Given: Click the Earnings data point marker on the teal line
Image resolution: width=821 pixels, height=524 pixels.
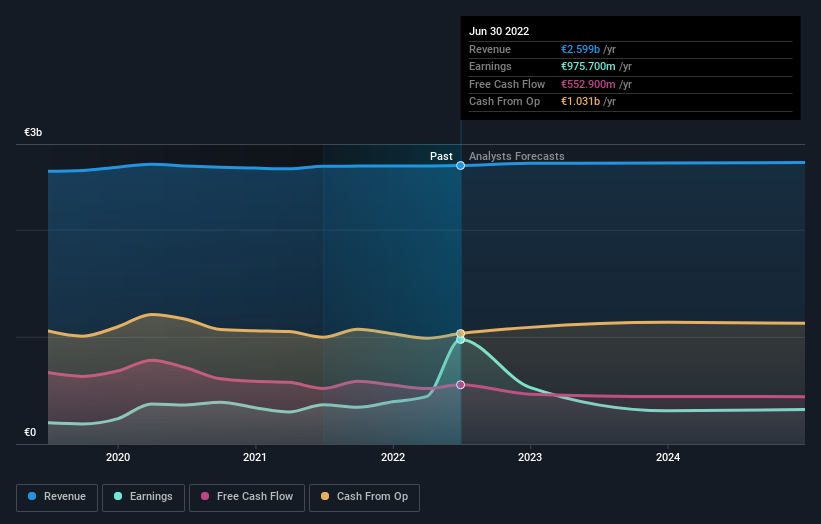Looking at the screenshot, I should tap(460, 340).
